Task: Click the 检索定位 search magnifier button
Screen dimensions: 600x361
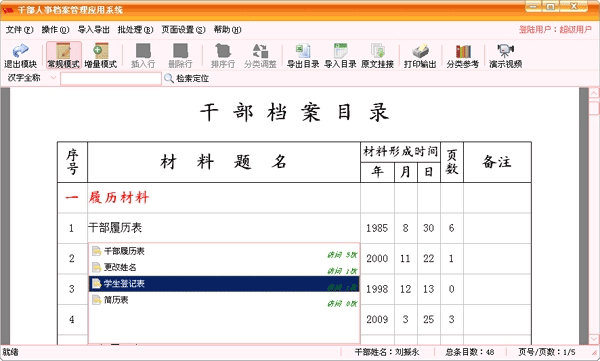Action: point(186,78)
